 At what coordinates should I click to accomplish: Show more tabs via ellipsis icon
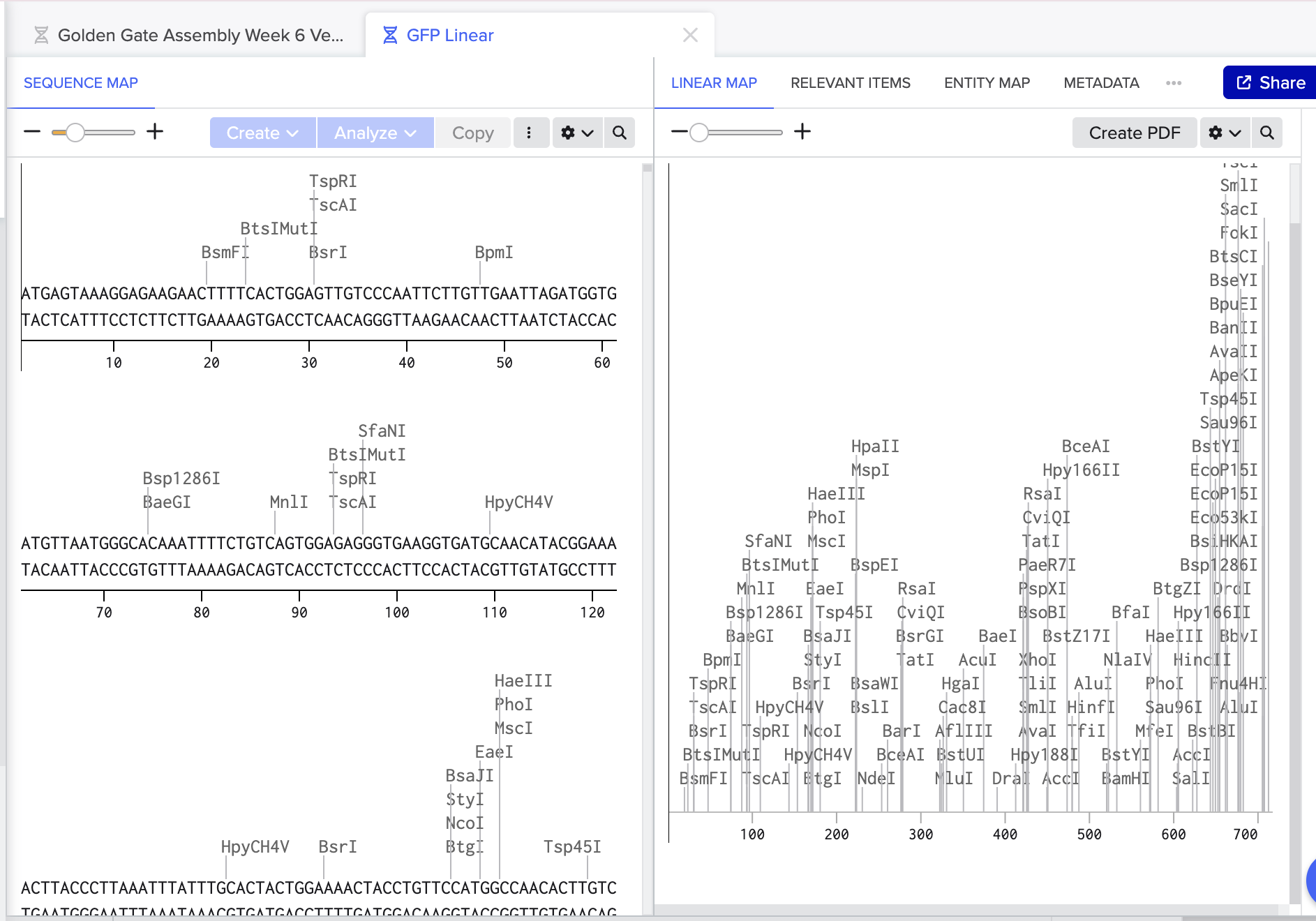[x=1174, y=83]
